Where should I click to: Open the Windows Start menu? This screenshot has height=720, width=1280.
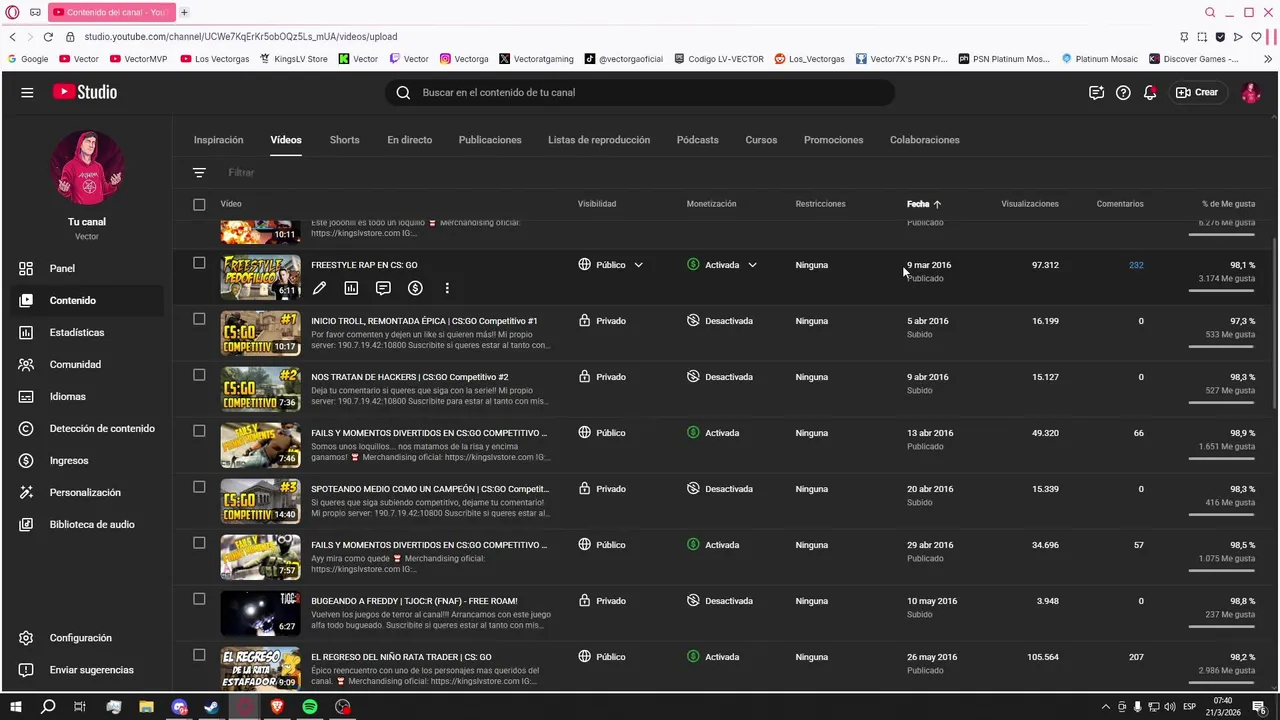(16, 707)
